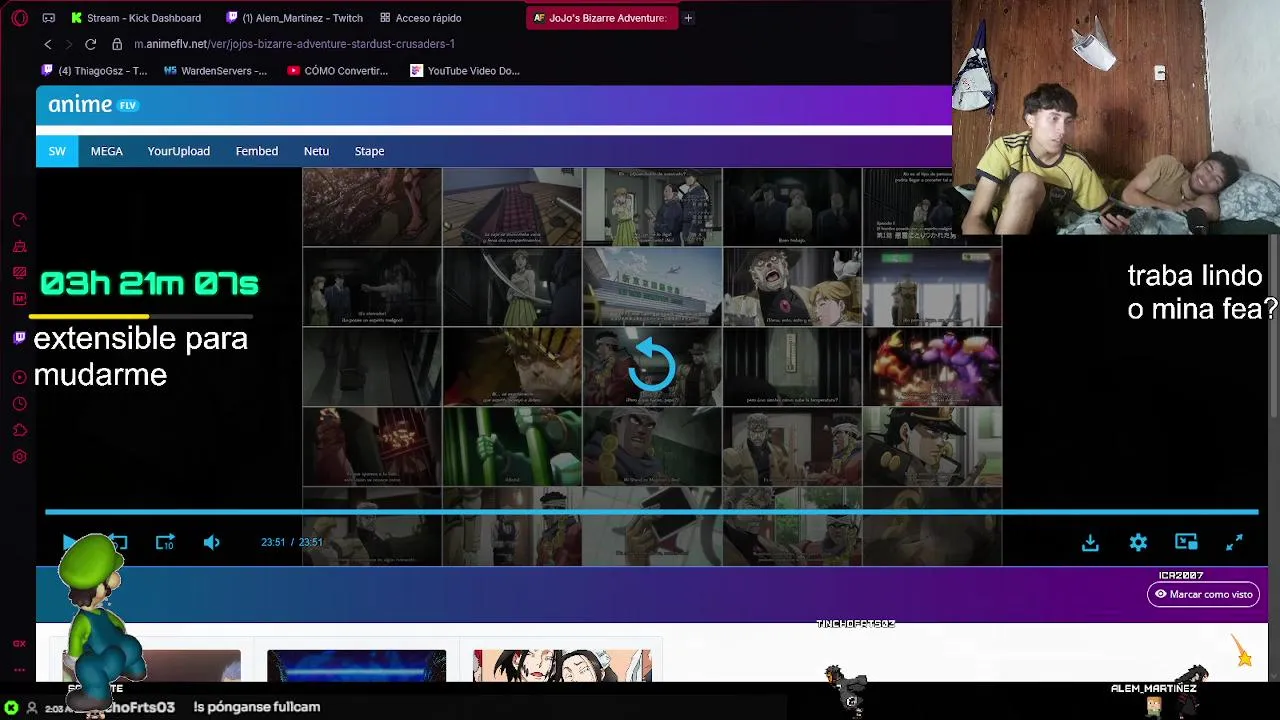Open the blue-glow thumbnail below the player
This screenshot has height=720, width=1280.
356,666
